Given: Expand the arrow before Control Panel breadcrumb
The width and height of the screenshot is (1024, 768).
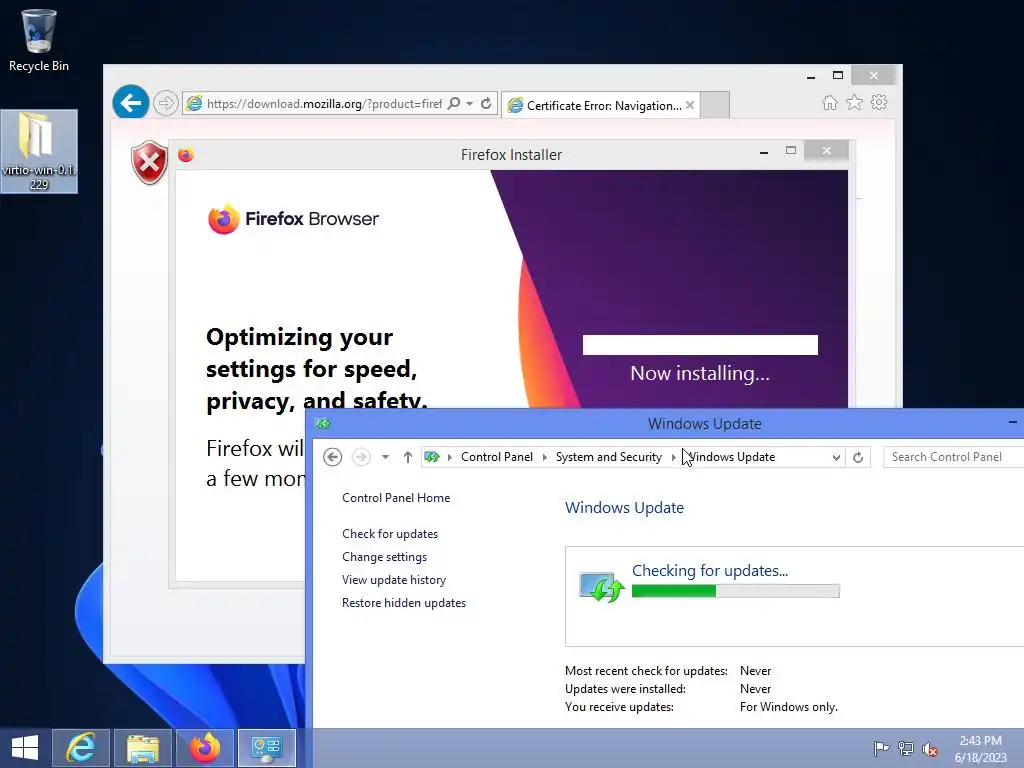Looking at the screenshot, I should (x=449, y=457).
